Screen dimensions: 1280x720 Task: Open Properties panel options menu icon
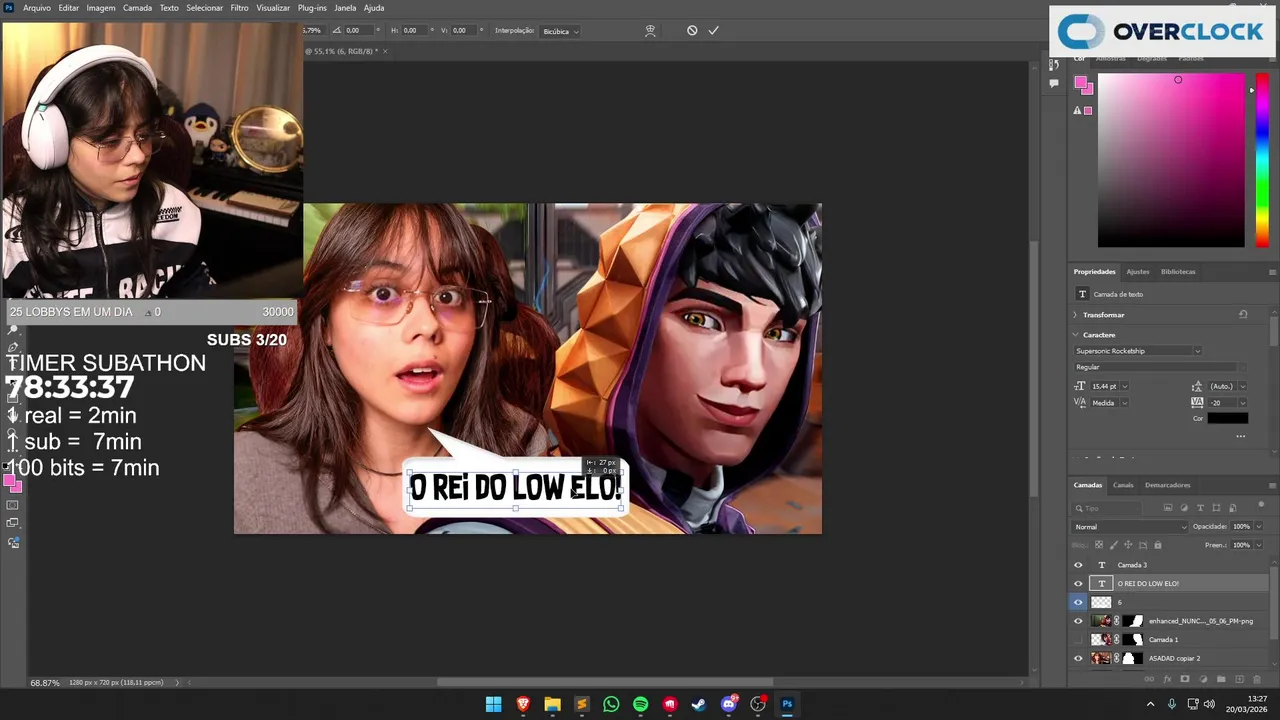click(1272, 272)
